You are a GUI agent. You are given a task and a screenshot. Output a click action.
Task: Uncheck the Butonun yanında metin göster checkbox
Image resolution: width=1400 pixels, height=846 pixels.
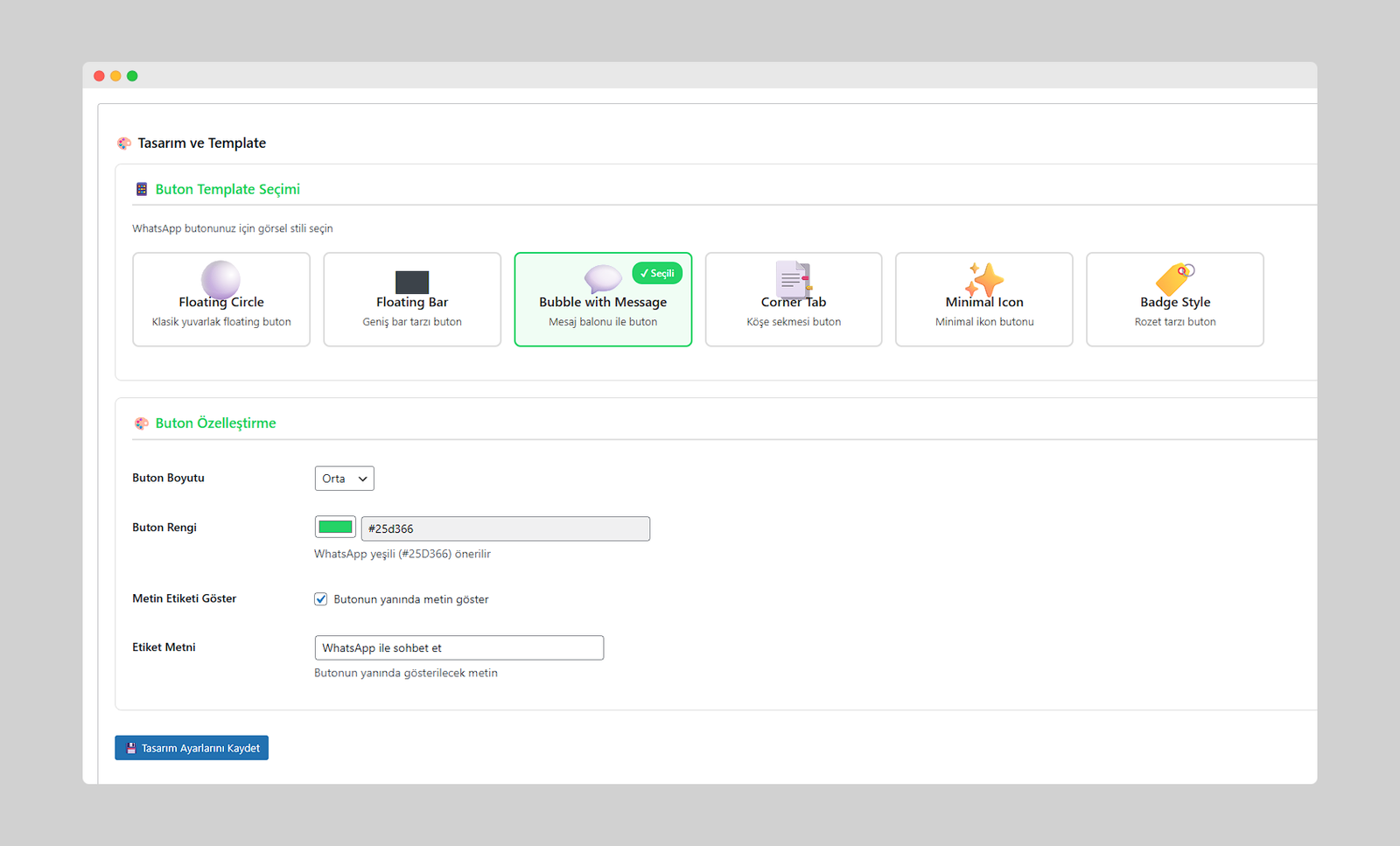[x=321, y=599]
